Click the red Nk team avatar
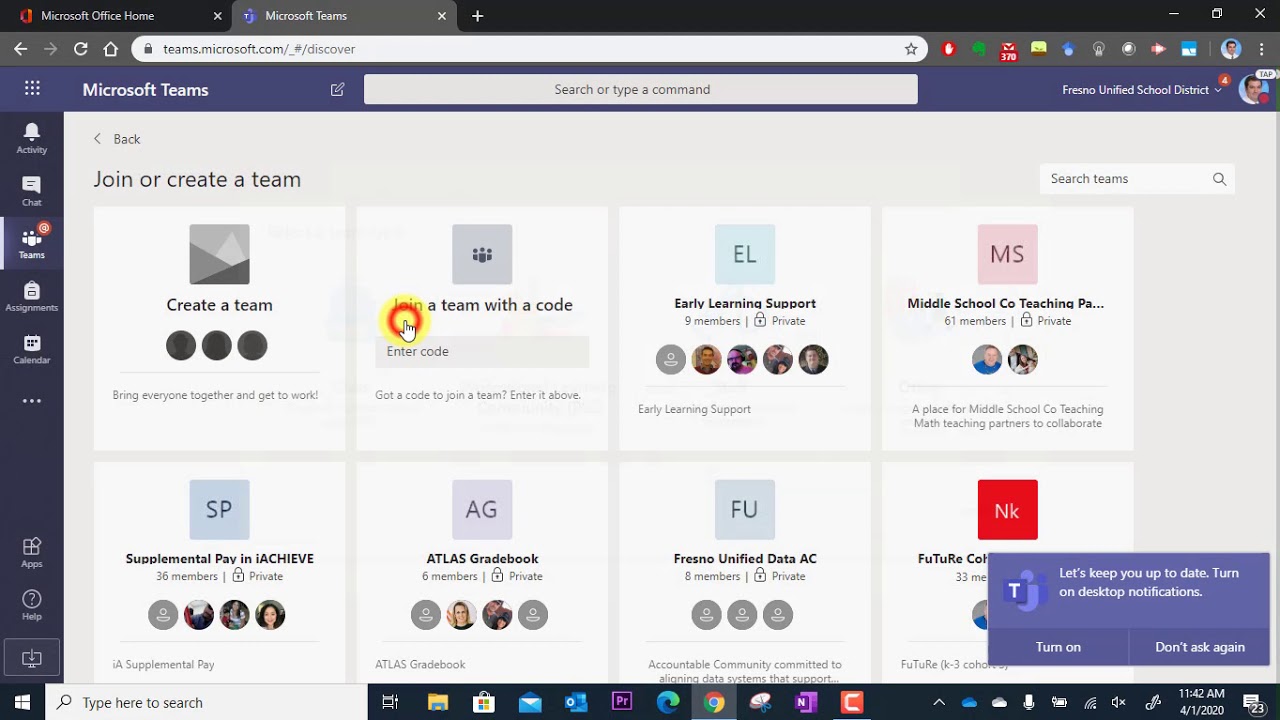The height and width of the screenshot is (720, 1280). [1007, 510]
